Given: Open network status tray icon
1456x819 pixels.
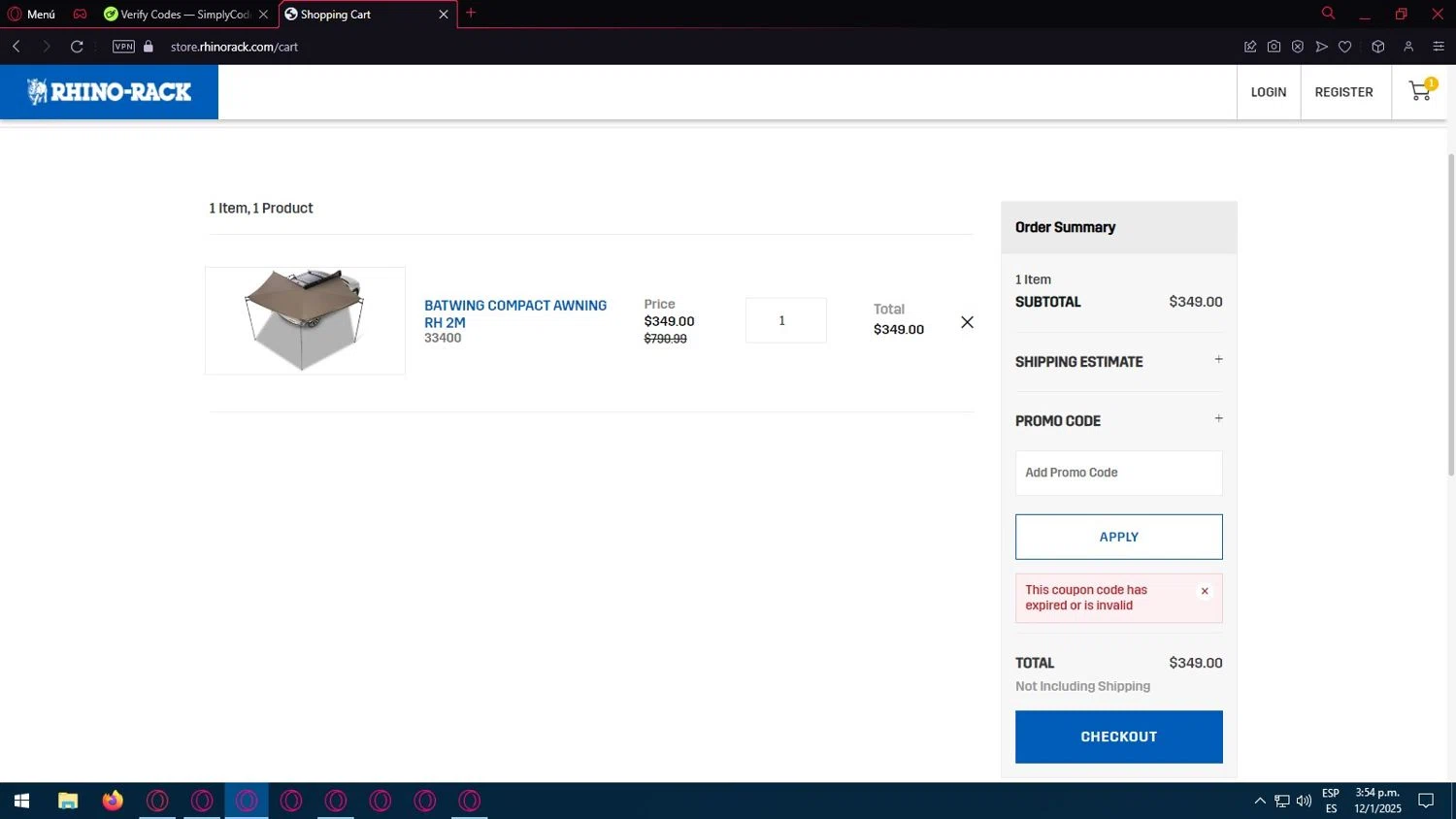Looking at the screenshot, I should coord(1281,801).
